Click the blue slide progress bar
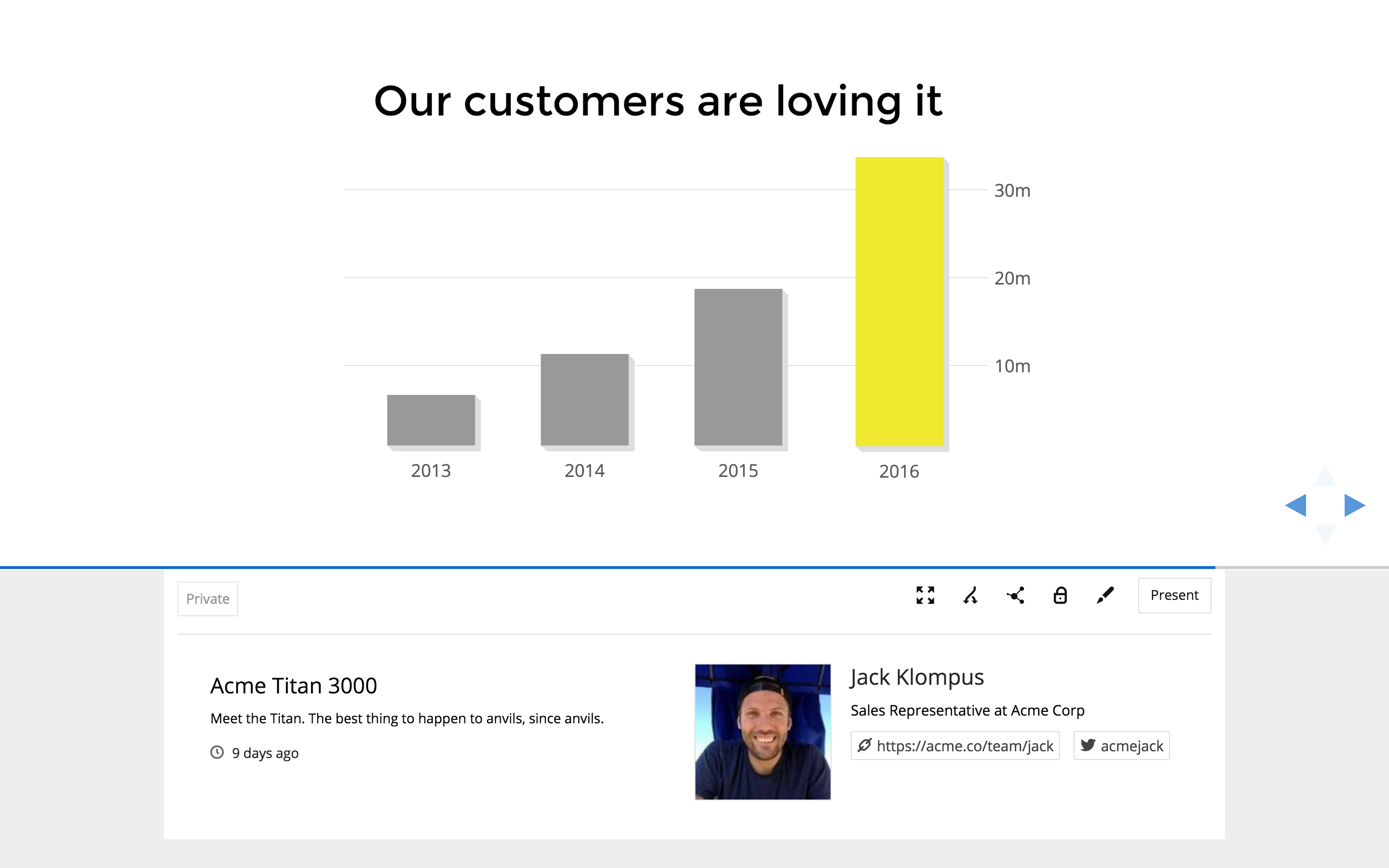1389x868 pixels. pyautogui.click(x=607, y=567)
